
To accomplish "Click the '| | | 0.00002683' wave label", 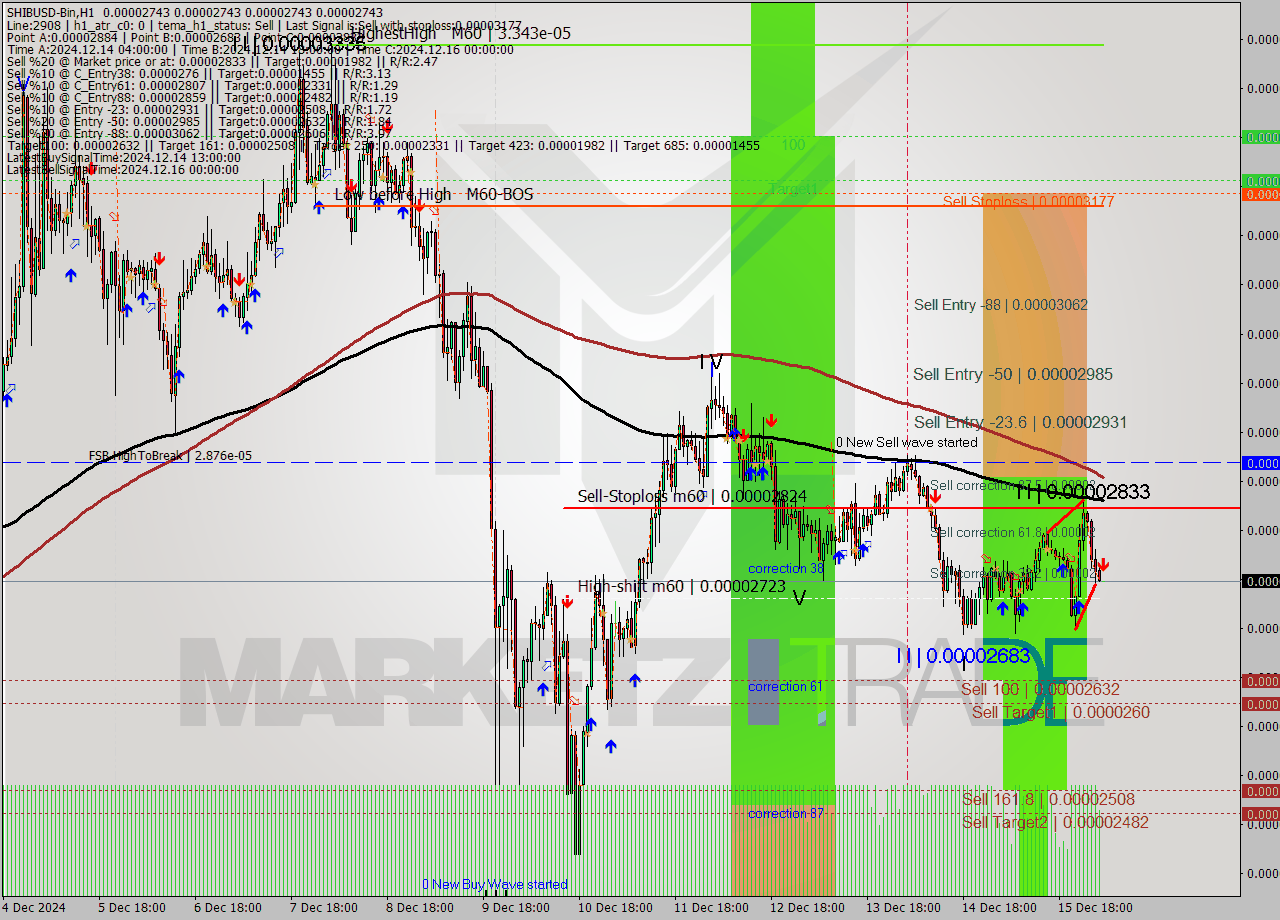I will coord(963,656).
